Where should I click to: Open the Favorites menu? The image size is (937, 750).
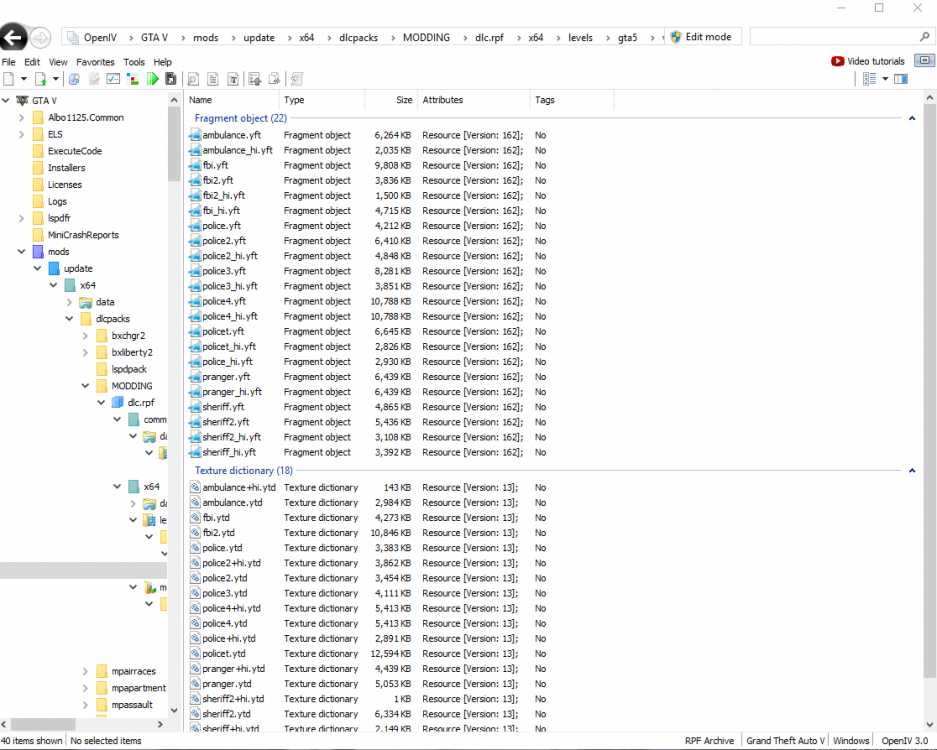95,62
